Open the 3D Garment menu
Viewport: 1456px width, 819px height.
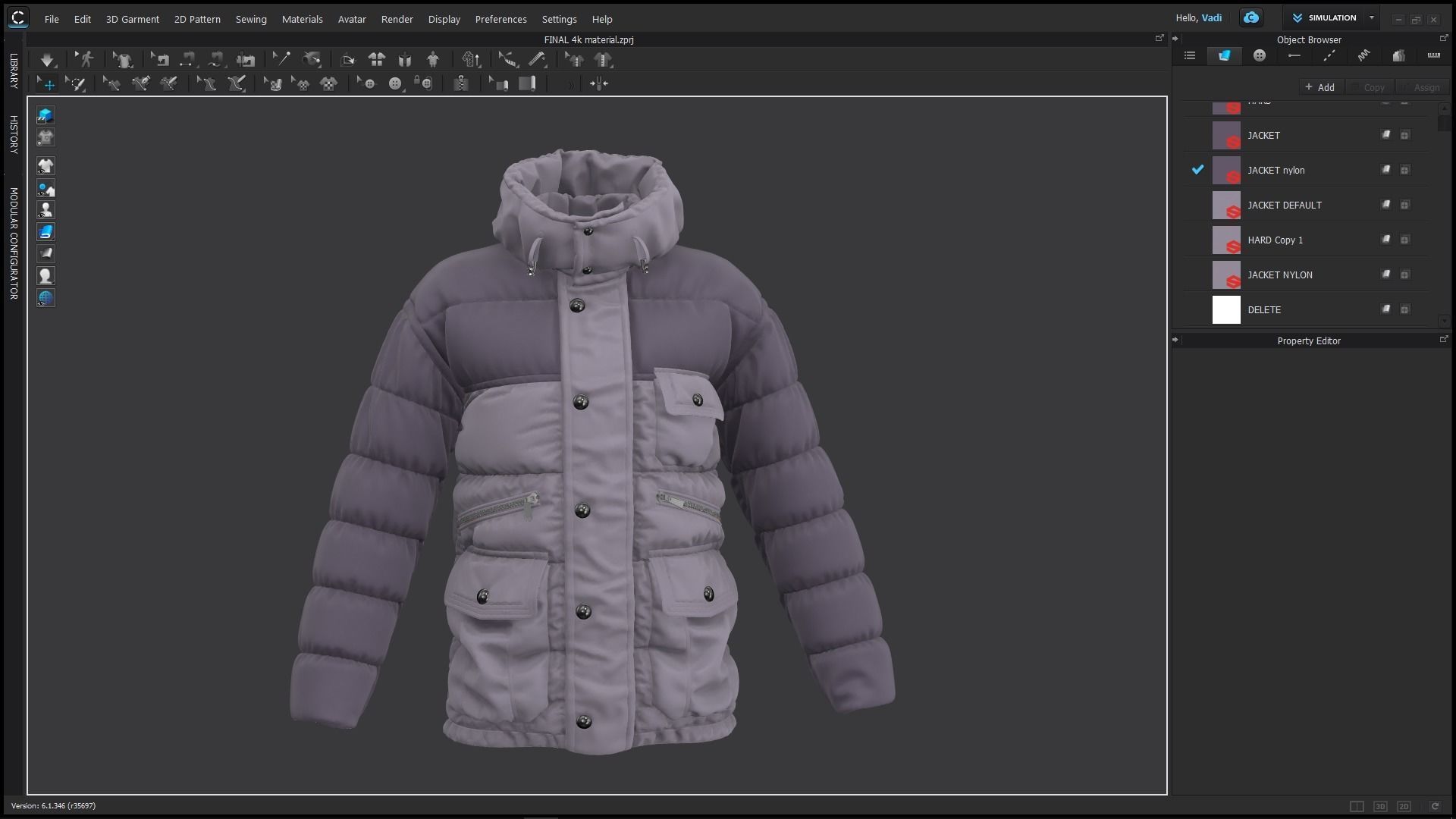133,19
